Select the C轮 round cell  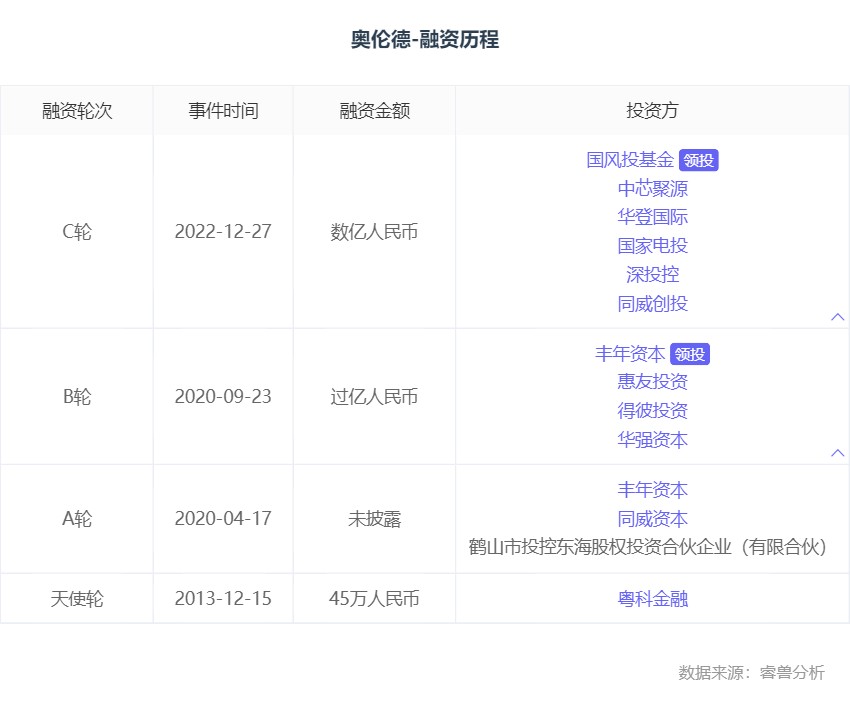[77, 231]
